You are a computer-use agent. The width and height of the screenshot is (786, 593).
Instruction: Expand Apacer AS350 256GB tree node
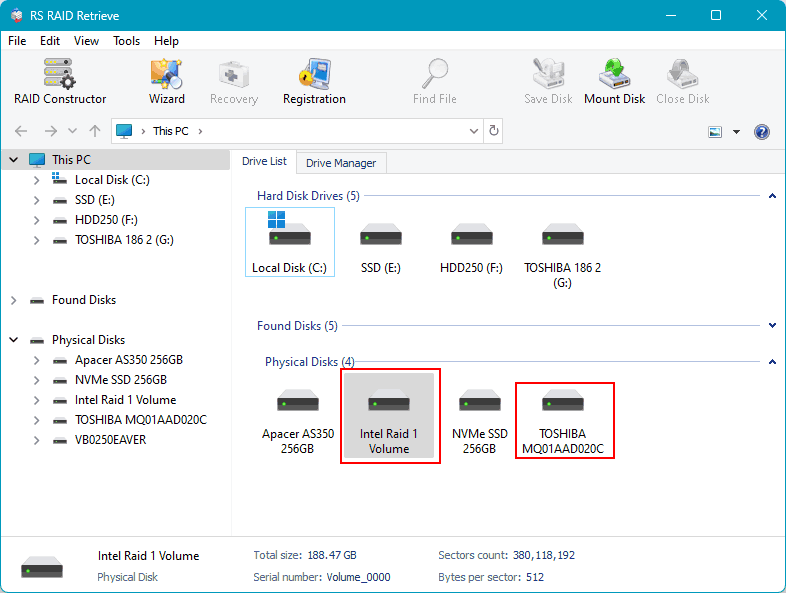point(36,360)
